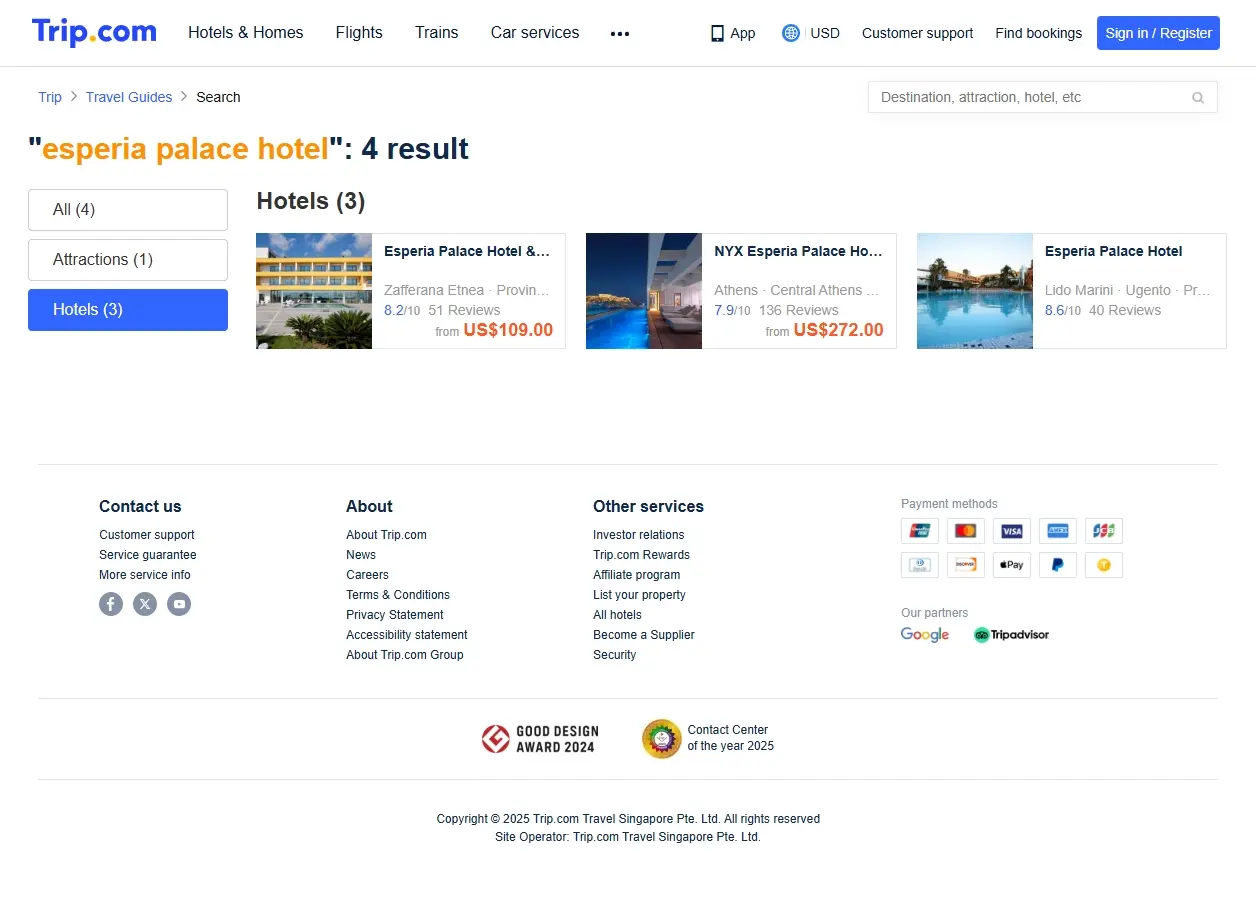Click the UnionPay payment icon

click(x=919, y=531)
